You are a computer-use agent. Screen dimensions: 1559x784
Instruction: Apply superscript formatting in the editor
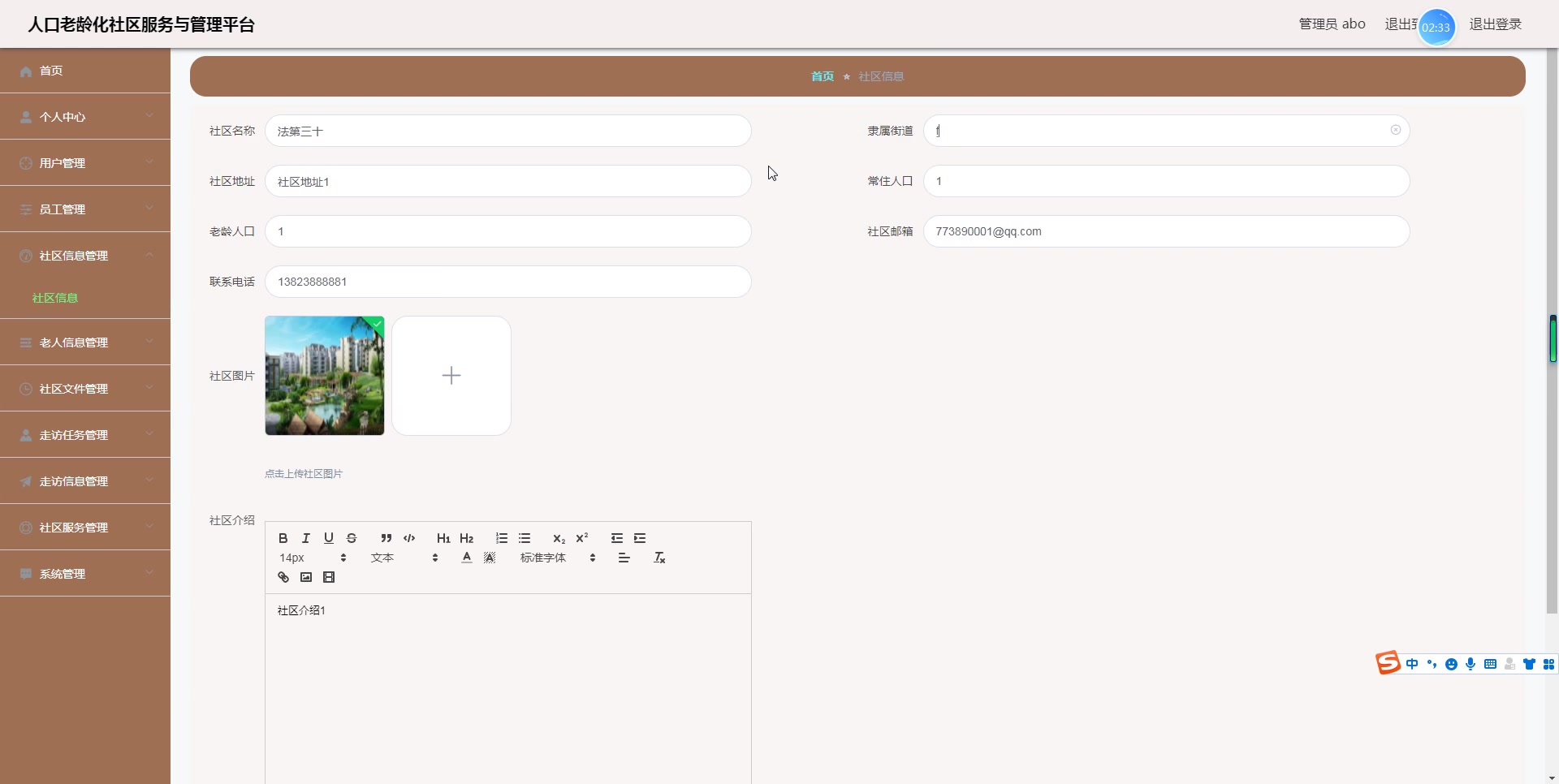pos(582,538)
